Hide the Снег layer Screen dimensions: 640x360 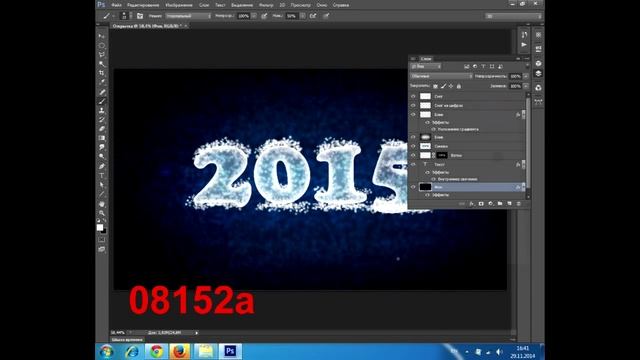[413, 96]
